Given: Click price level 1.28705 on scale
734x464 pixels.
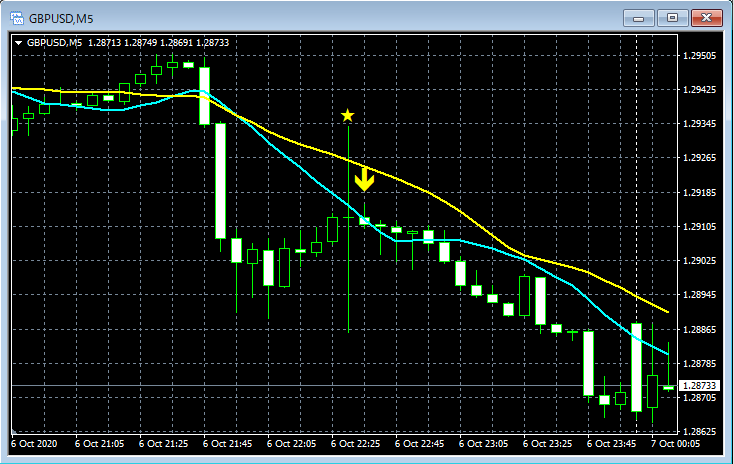Looking at the screenshot, I should [699, 398].
